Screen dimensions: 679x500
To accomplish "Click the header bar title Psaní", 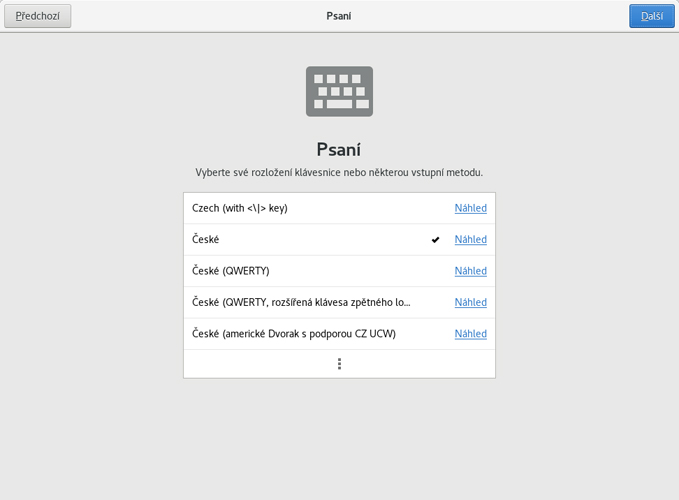I will (x=339, y=16).
